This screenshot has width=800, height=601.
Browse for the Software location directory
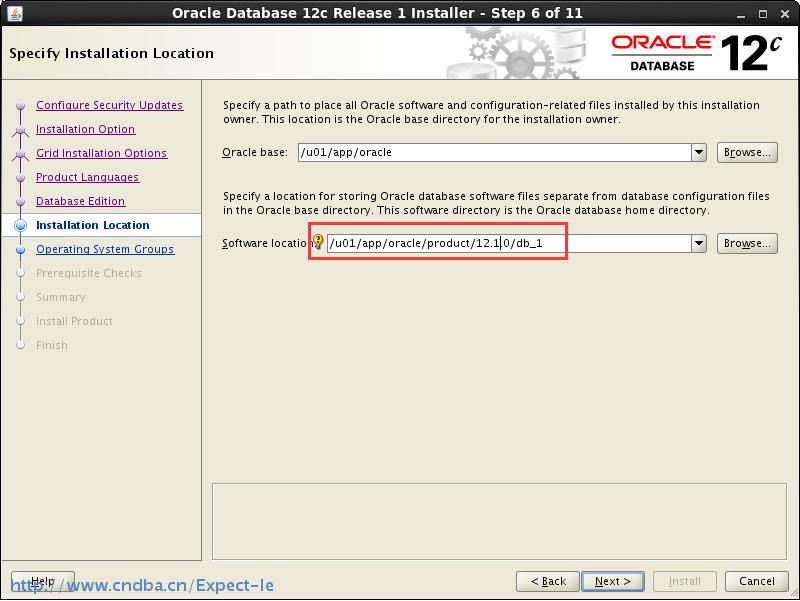(747, 243)
